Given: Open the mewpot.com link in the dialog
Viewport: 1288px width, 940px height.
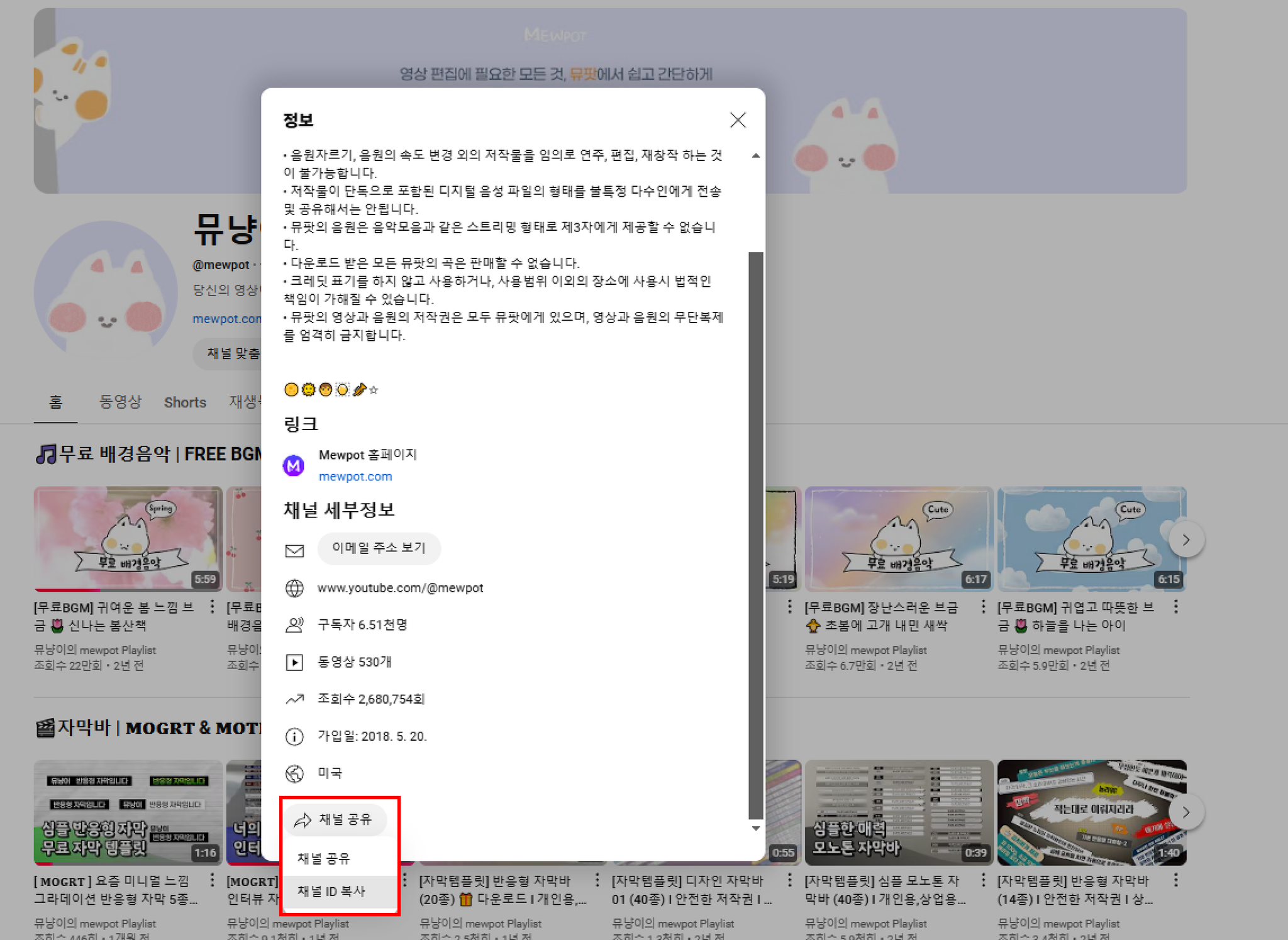Looking at the screenshot, I should click(355, 477).
